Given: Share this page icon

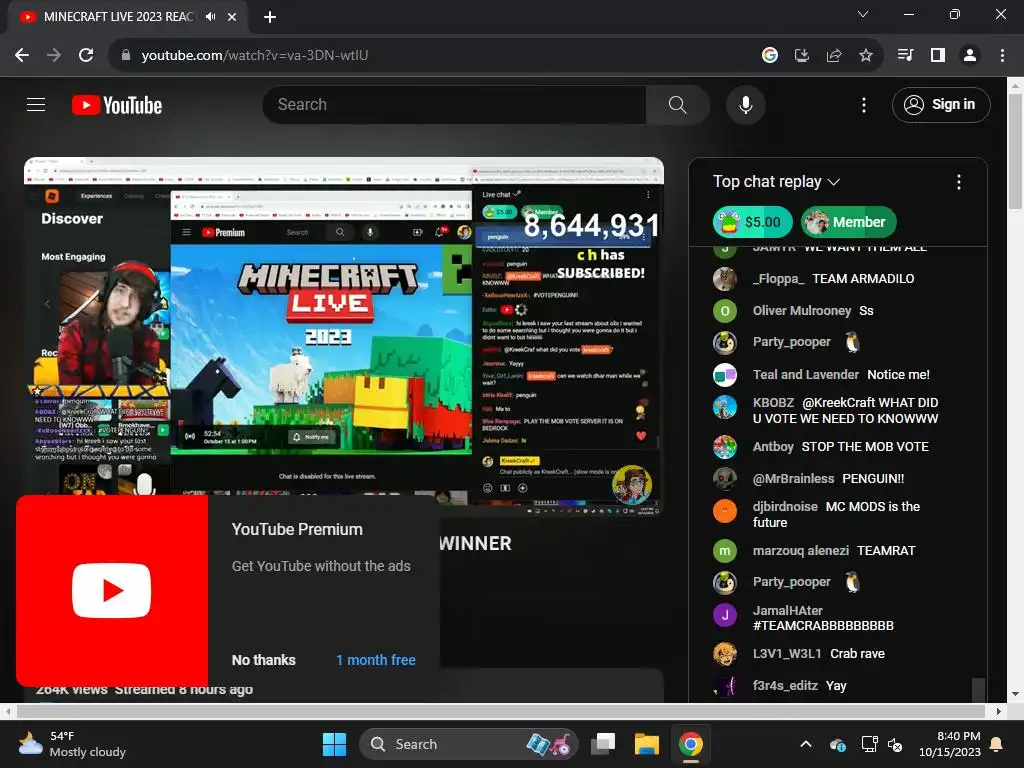Looking at the screenshot, I should pos(833,56).
